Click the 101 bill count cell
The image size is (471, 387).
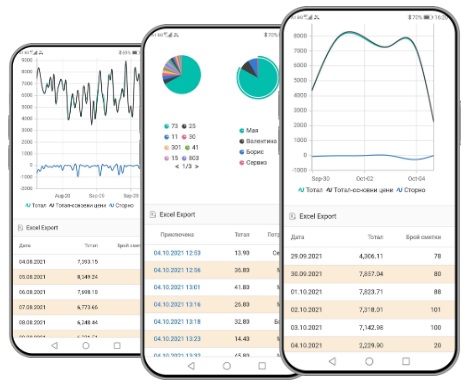(x=436, y=309)
